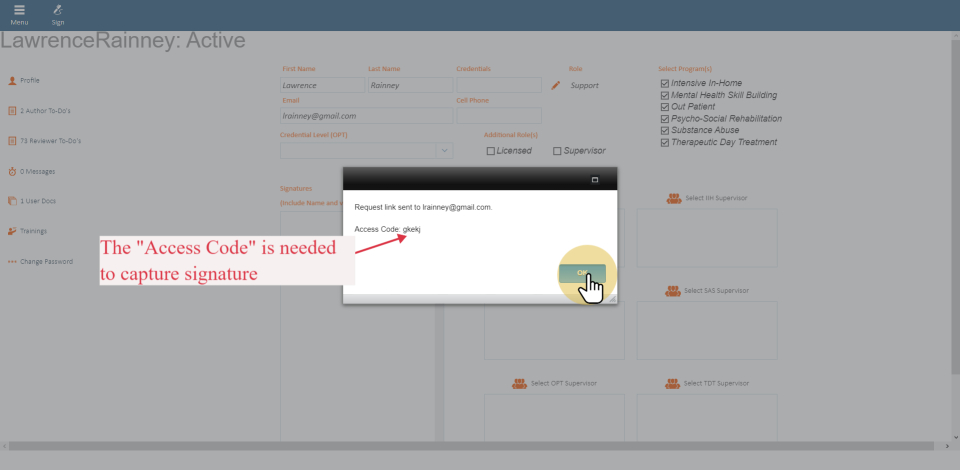Click the Select OPT Supervisor people icon
The height and width of the screenshot is (470, 960).
click(x=519, y=383)
